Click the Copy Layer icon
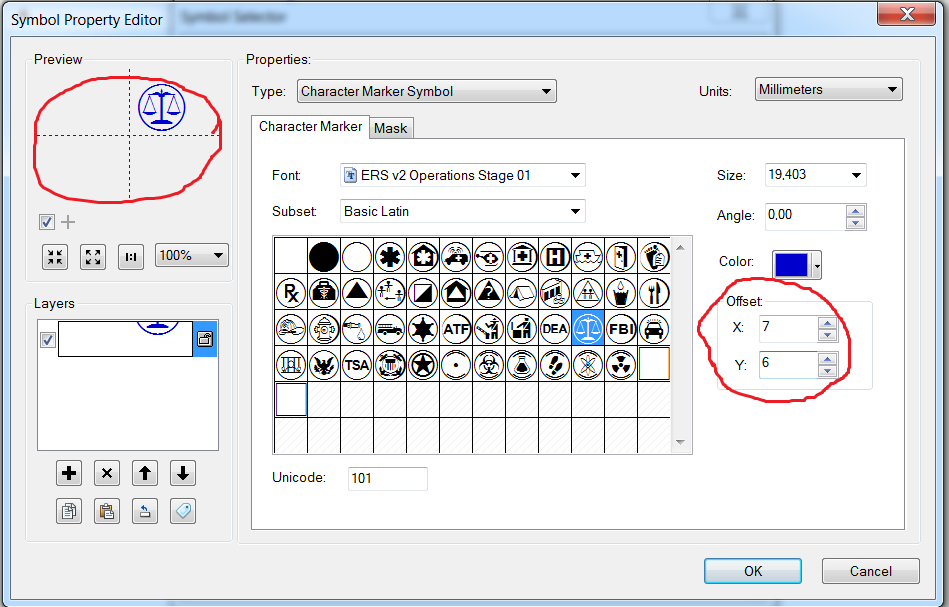 69,511
